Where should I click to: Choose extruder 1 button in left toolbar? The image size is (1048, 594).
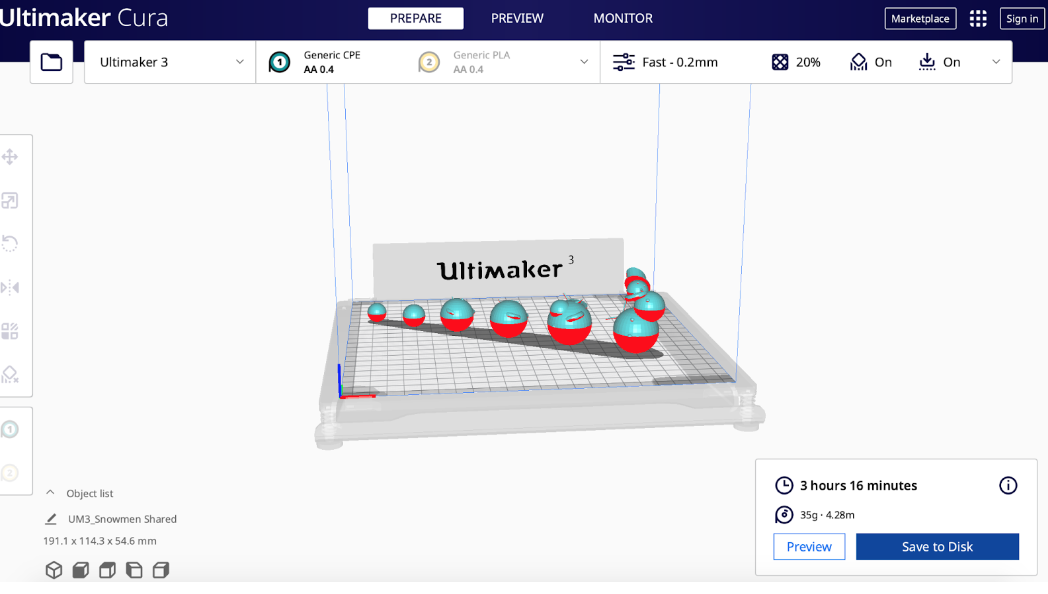tap(10, 430)
